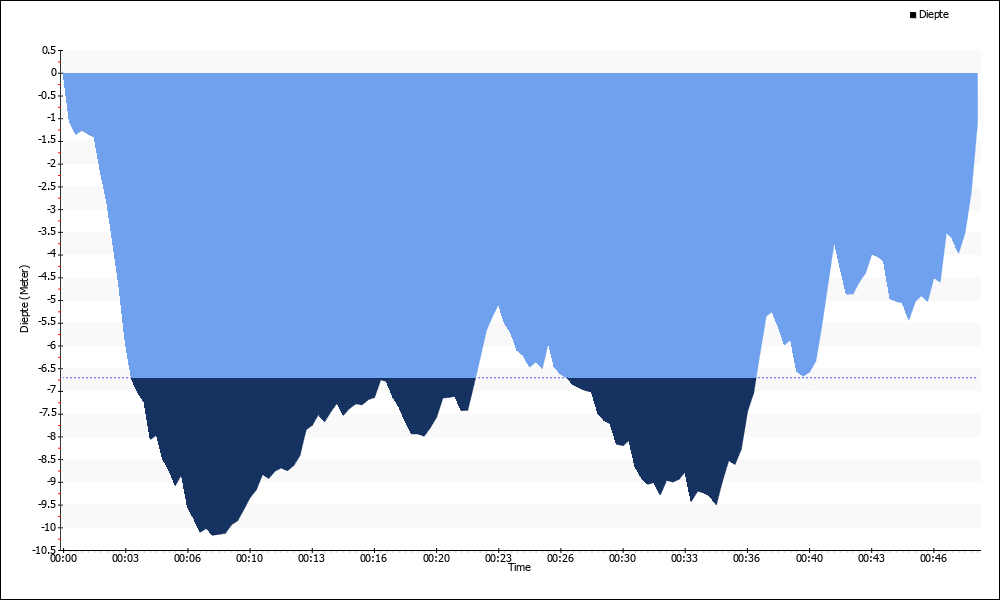
Task: Click the second deep trough near 00:34
Action: [x=716, y=504]
